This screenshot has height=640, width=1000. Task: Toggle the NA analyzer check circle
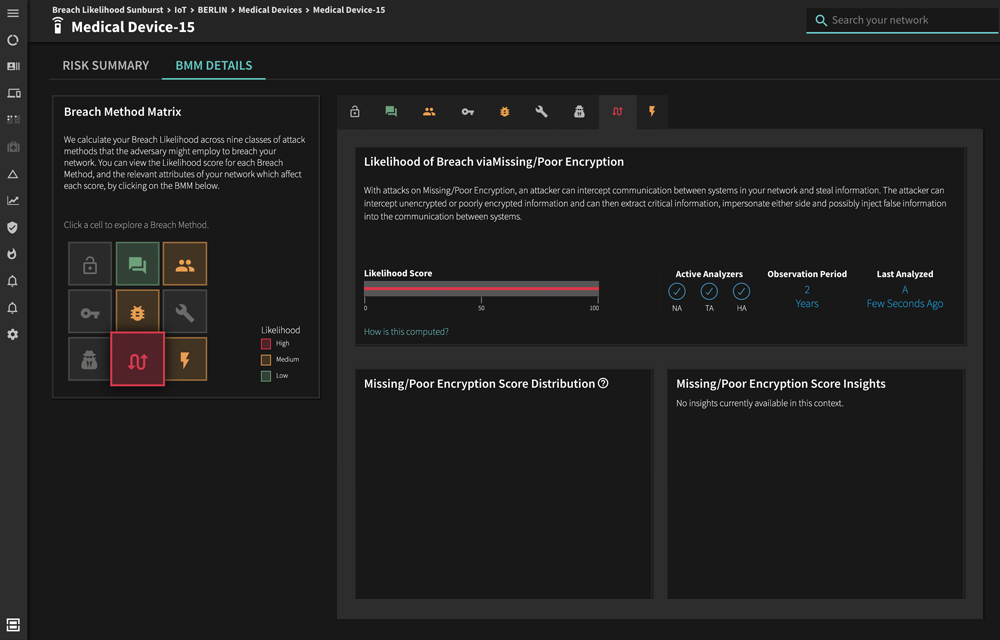[677, 291]
